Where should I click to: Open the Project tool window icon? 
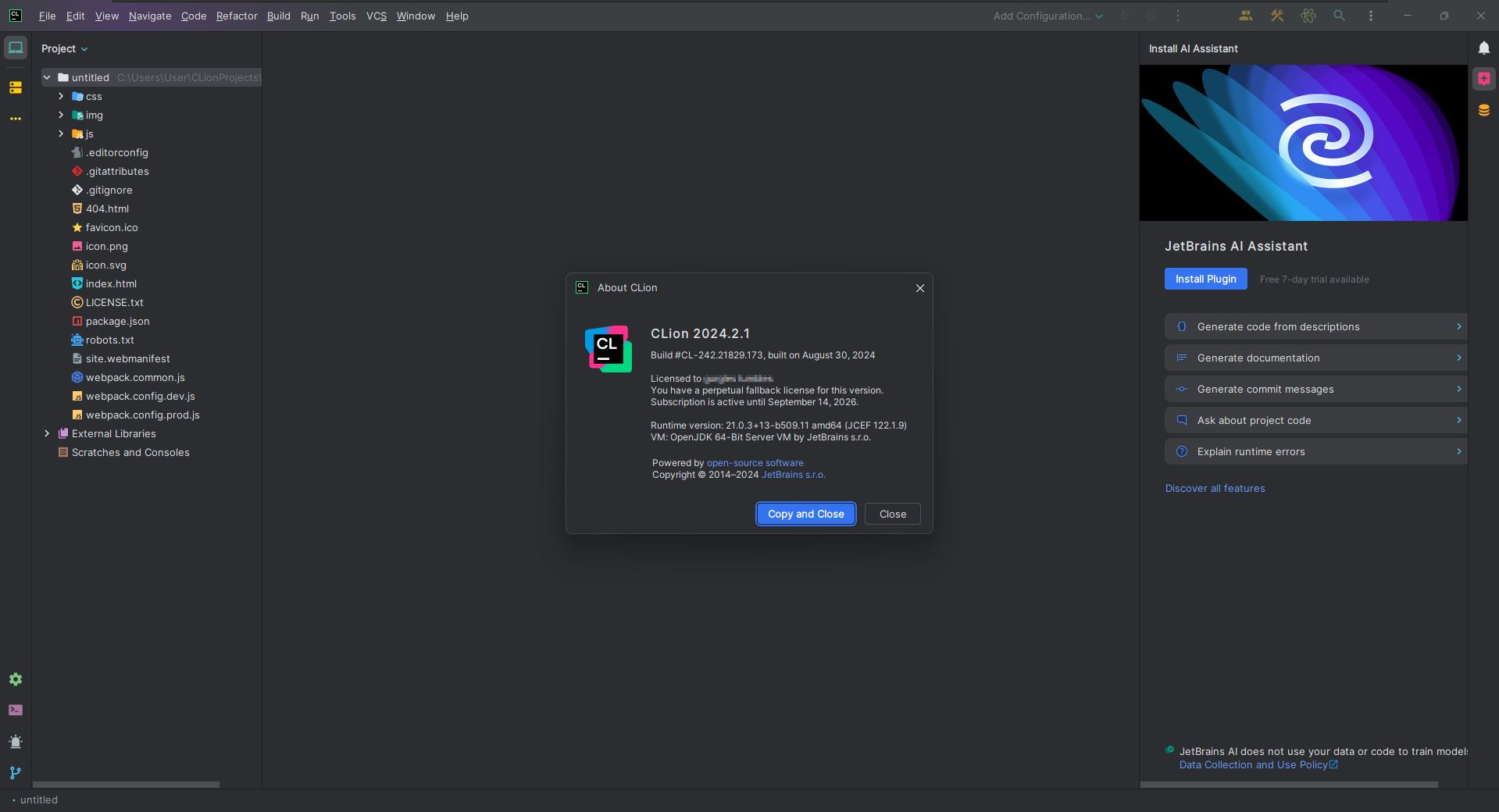[16, 48]
